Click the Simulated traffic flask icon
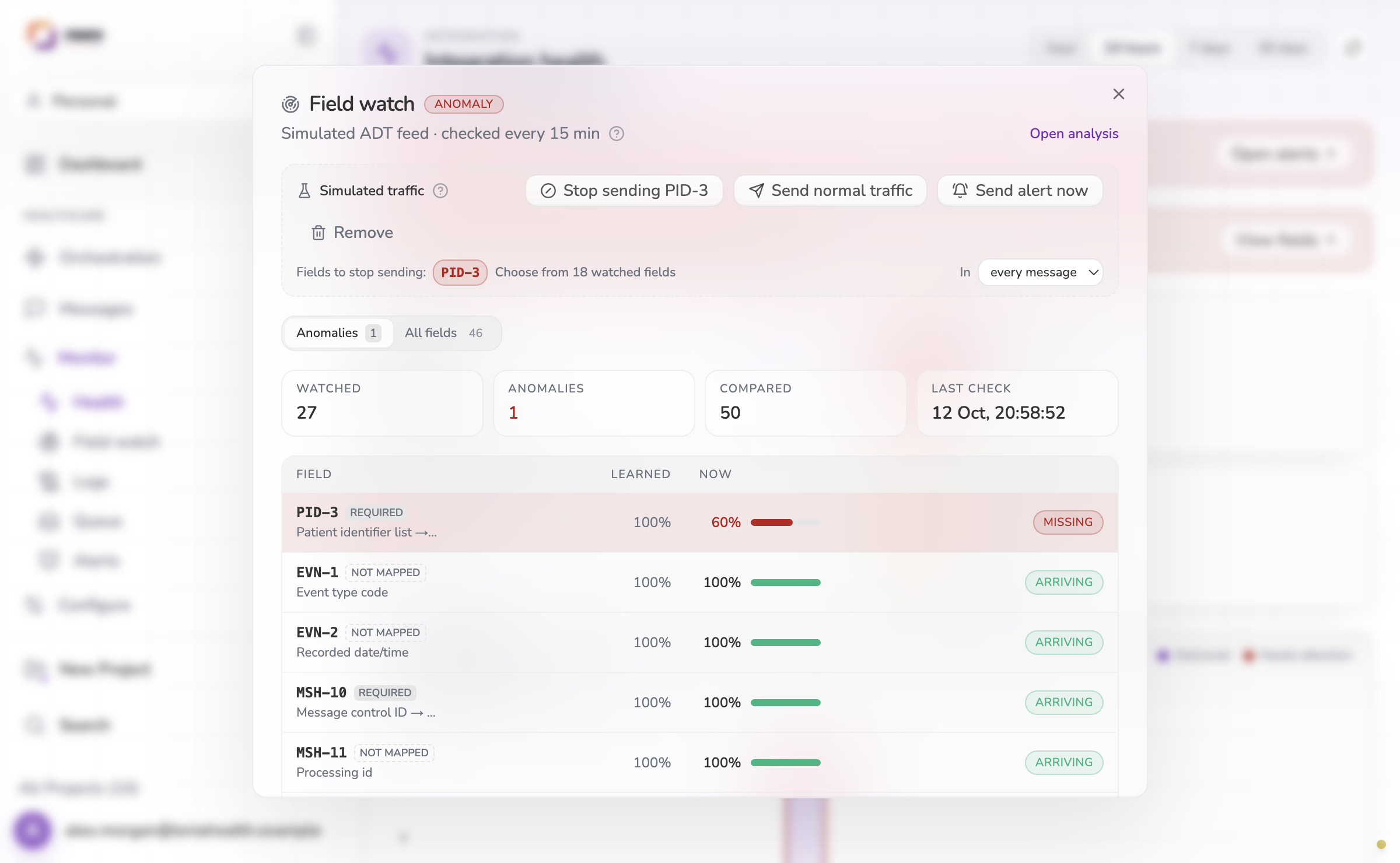The width and height of the screenshot is (1400, 863). tap(304, 191)
